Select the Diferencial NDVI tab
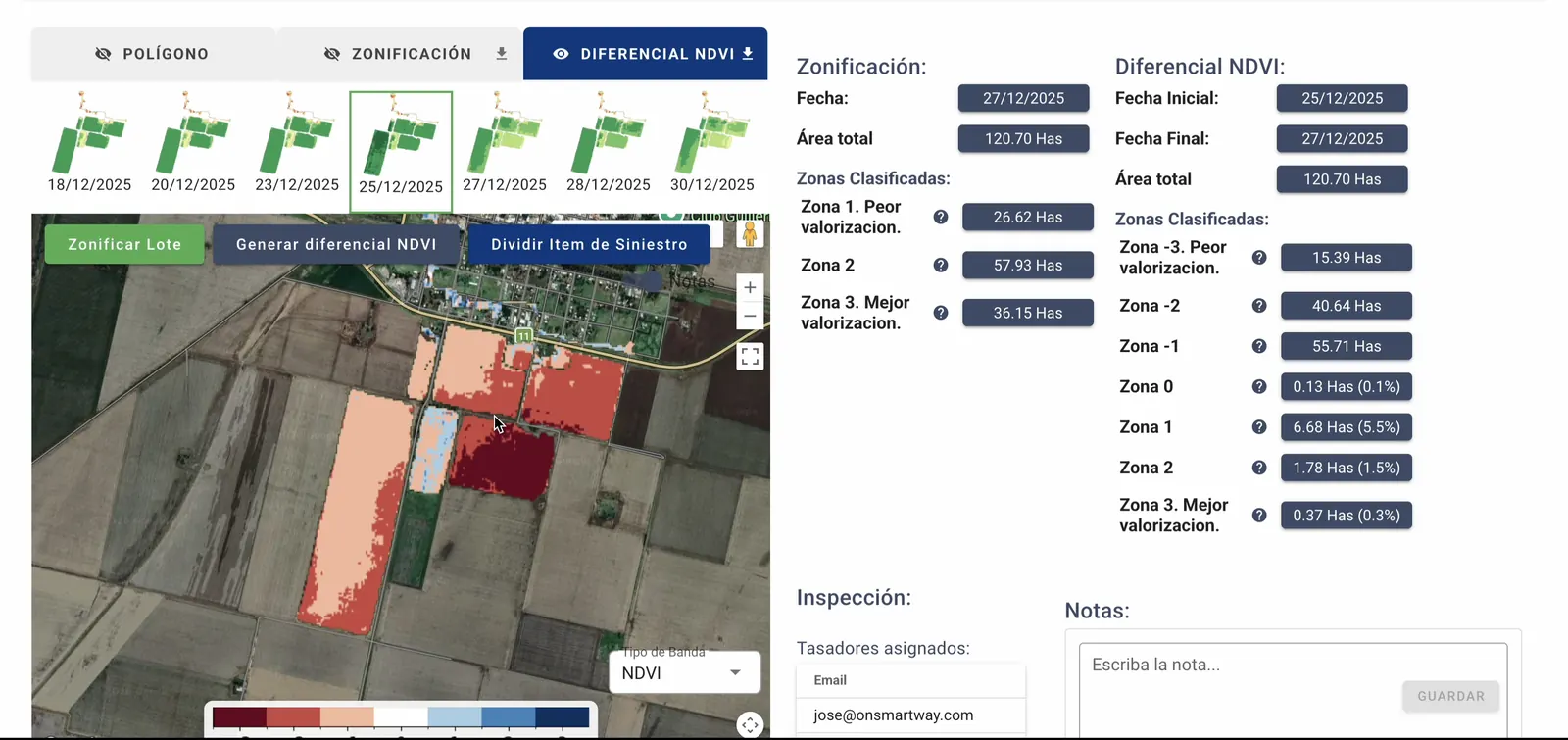The image size is (1568, 740). point(645,54)
